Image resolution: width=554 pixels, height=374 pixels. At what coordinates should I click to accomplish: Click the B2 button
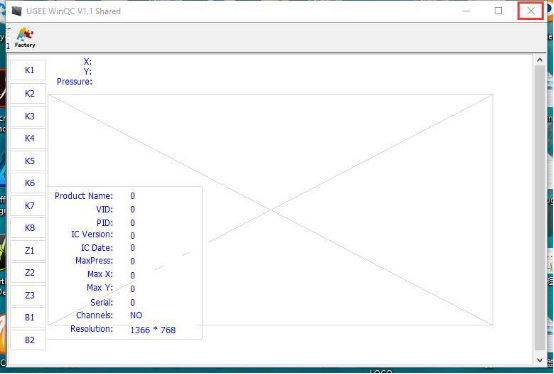[x=28, y=340]
